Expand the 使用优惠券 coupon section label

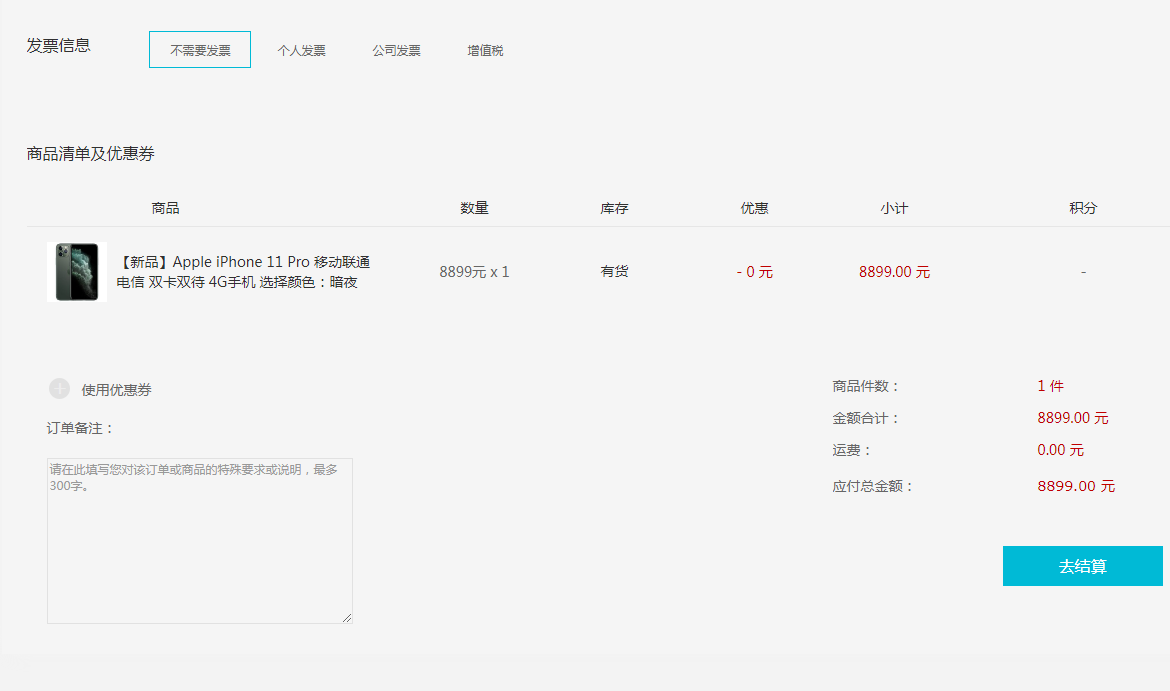116,390
